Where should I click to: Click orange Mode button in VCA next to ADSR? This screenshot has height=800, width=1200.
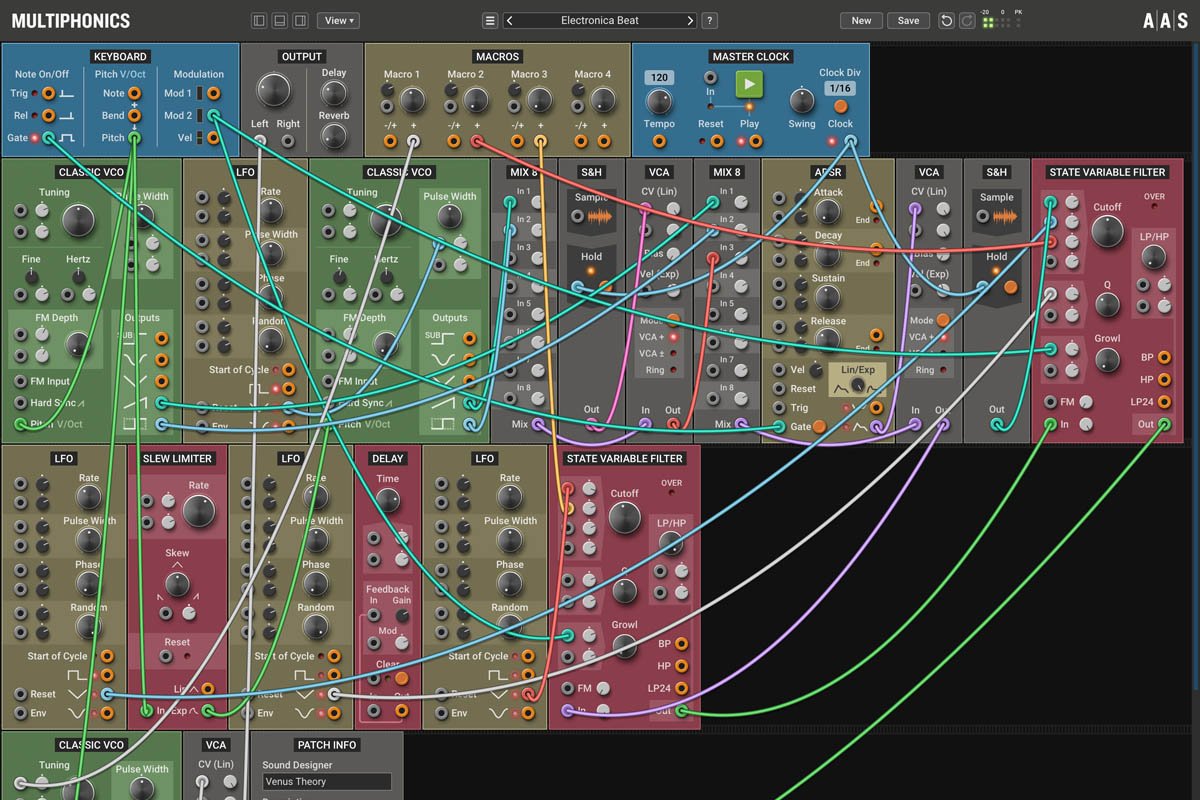[943, 321]
